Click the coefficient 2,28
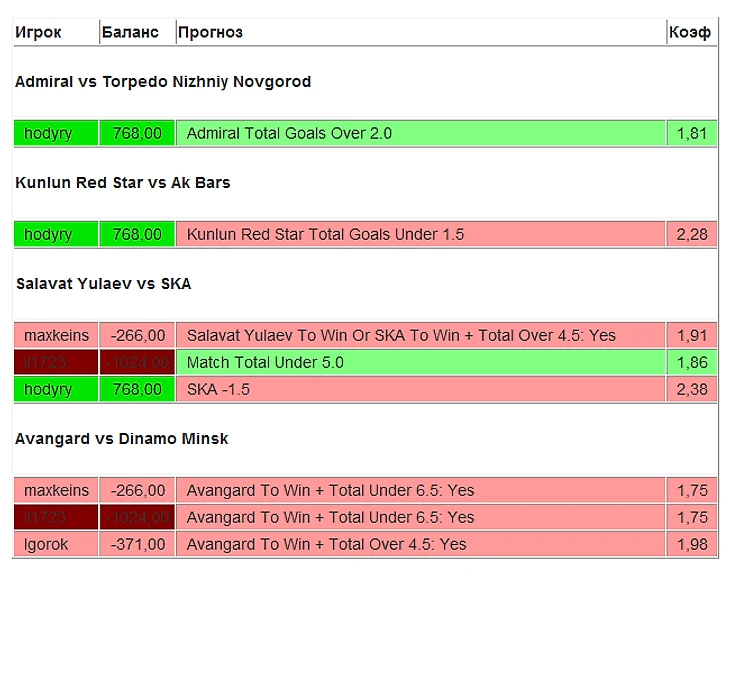This screenshot has height=685, width=730. 692,234
